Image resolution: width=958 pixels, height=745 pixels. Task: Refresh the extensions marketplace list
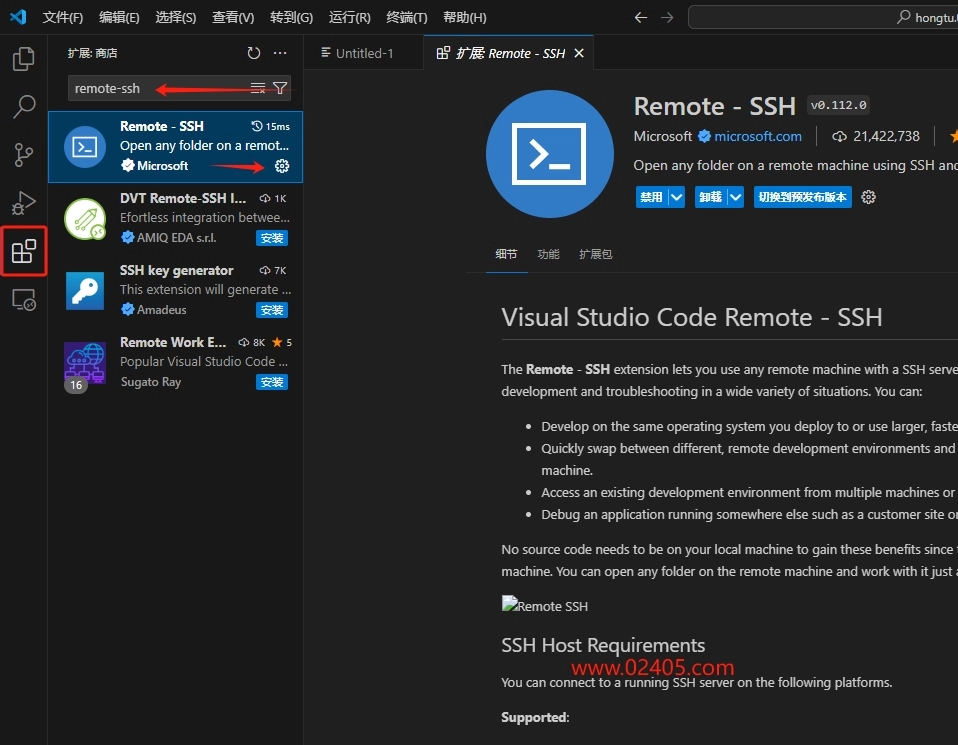click(254, 53)
